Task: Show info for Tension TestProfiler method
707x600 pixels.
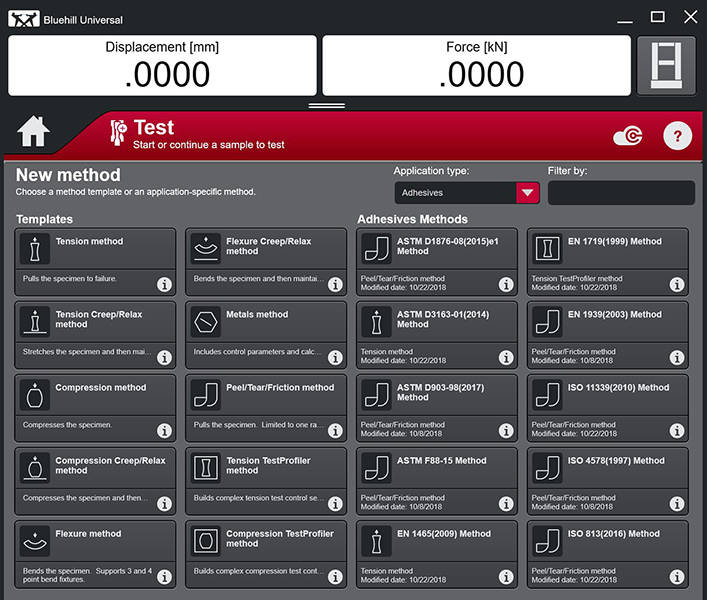Action: 335,504
